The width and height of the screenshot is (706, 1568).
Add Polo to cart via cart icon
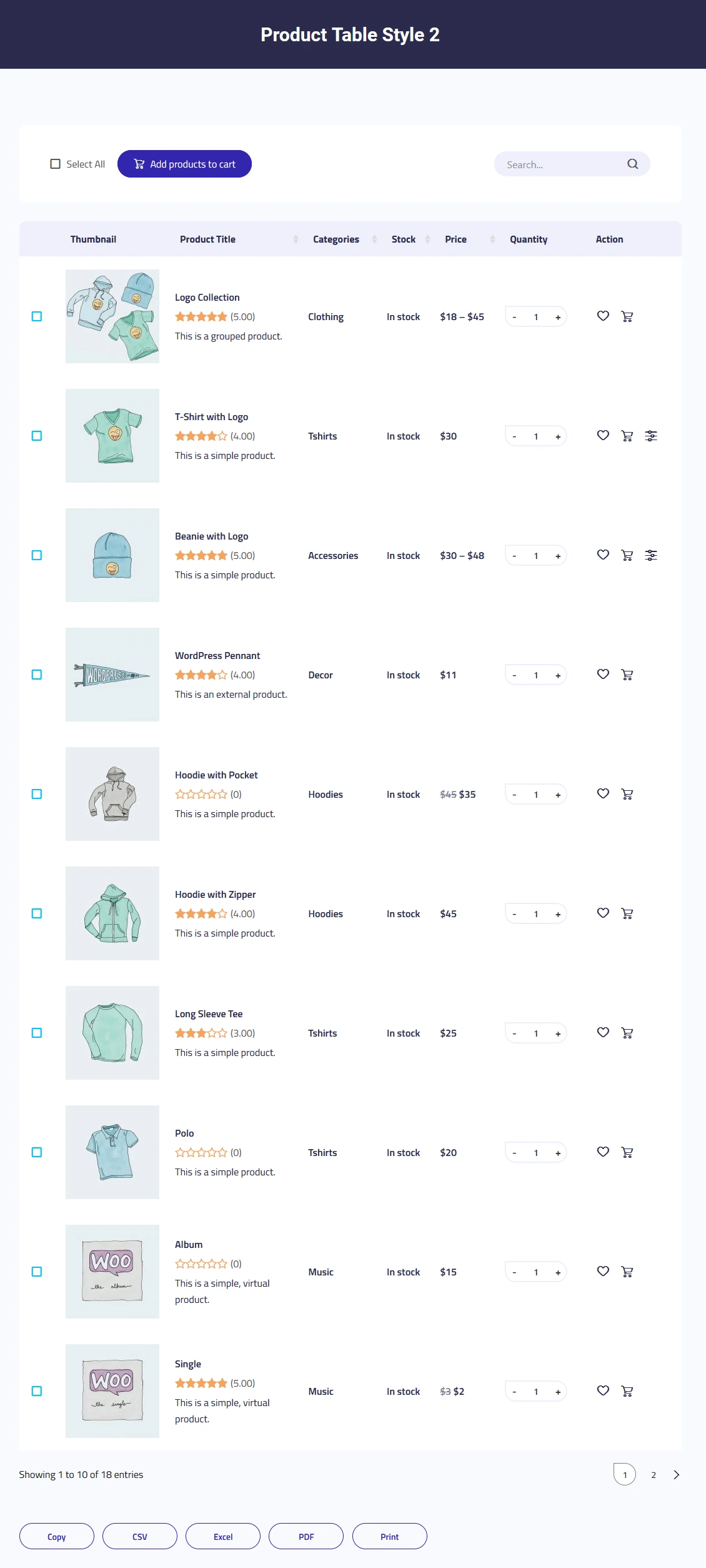627,1152
